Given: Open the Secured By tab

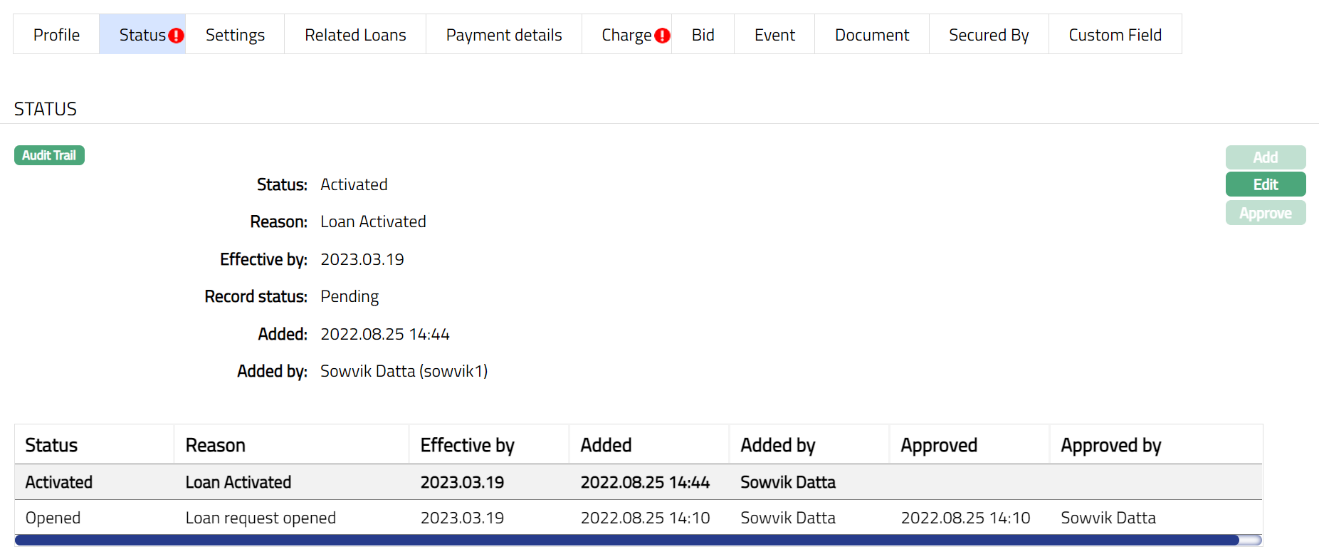Looking at the screenshot, I should pos(989,35).
